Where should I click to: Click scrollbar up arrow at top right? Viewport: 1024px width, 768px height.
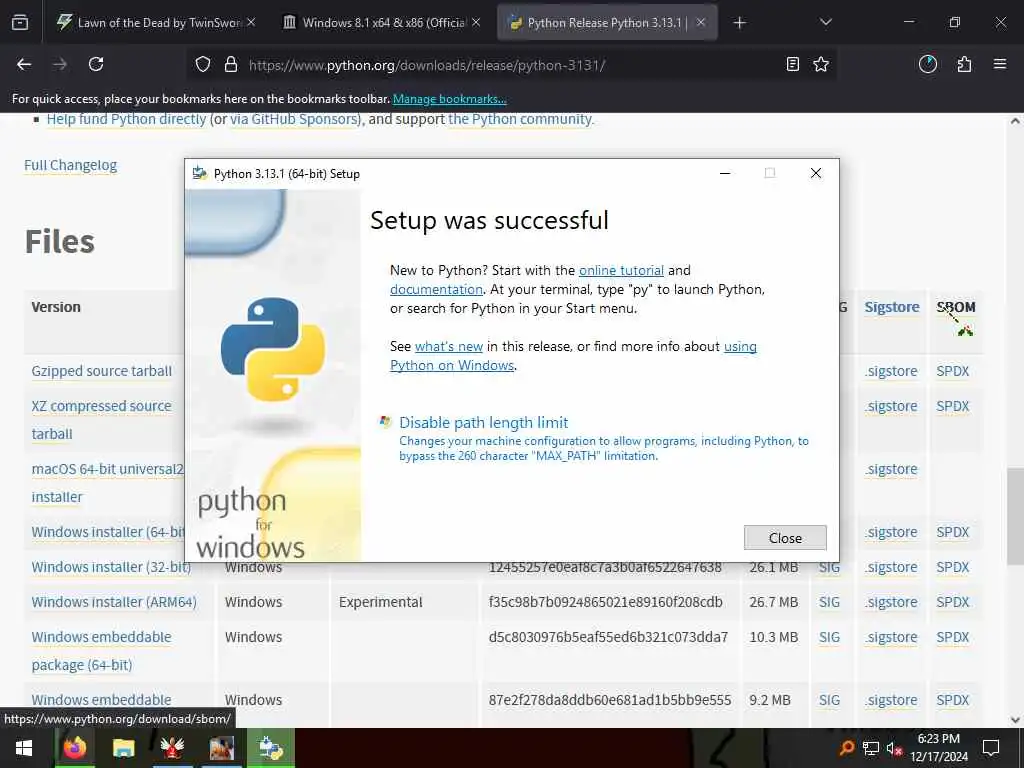click(1015, 121)
